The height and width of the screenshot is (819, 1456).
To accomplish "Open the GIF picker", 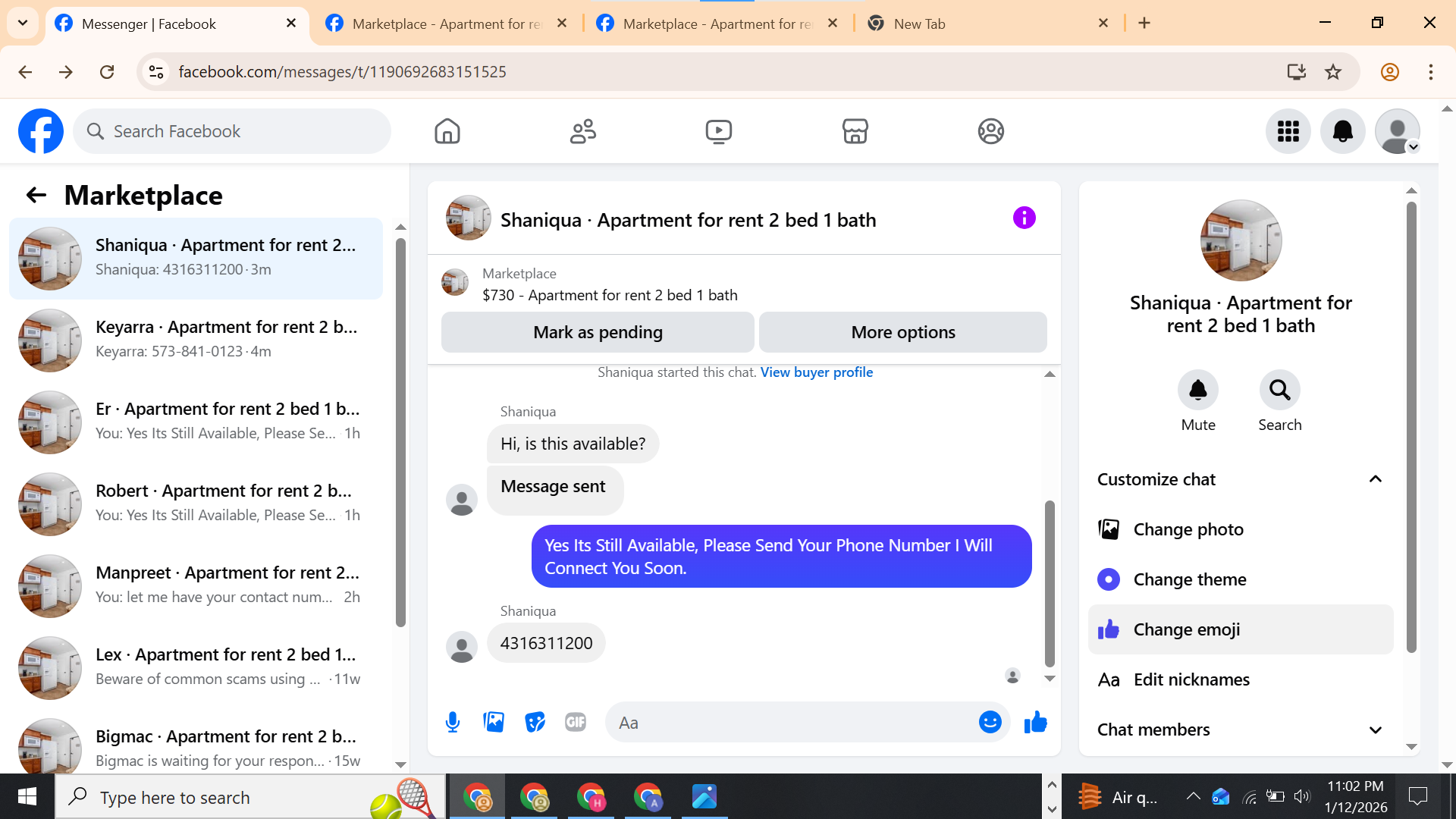I will (576, 722).
